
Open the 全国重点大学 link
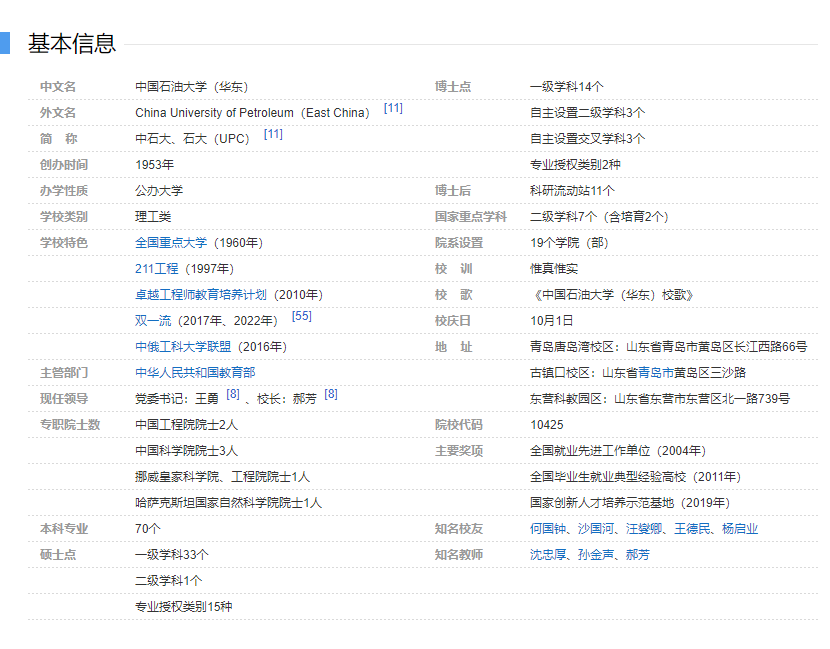[171, 243]
